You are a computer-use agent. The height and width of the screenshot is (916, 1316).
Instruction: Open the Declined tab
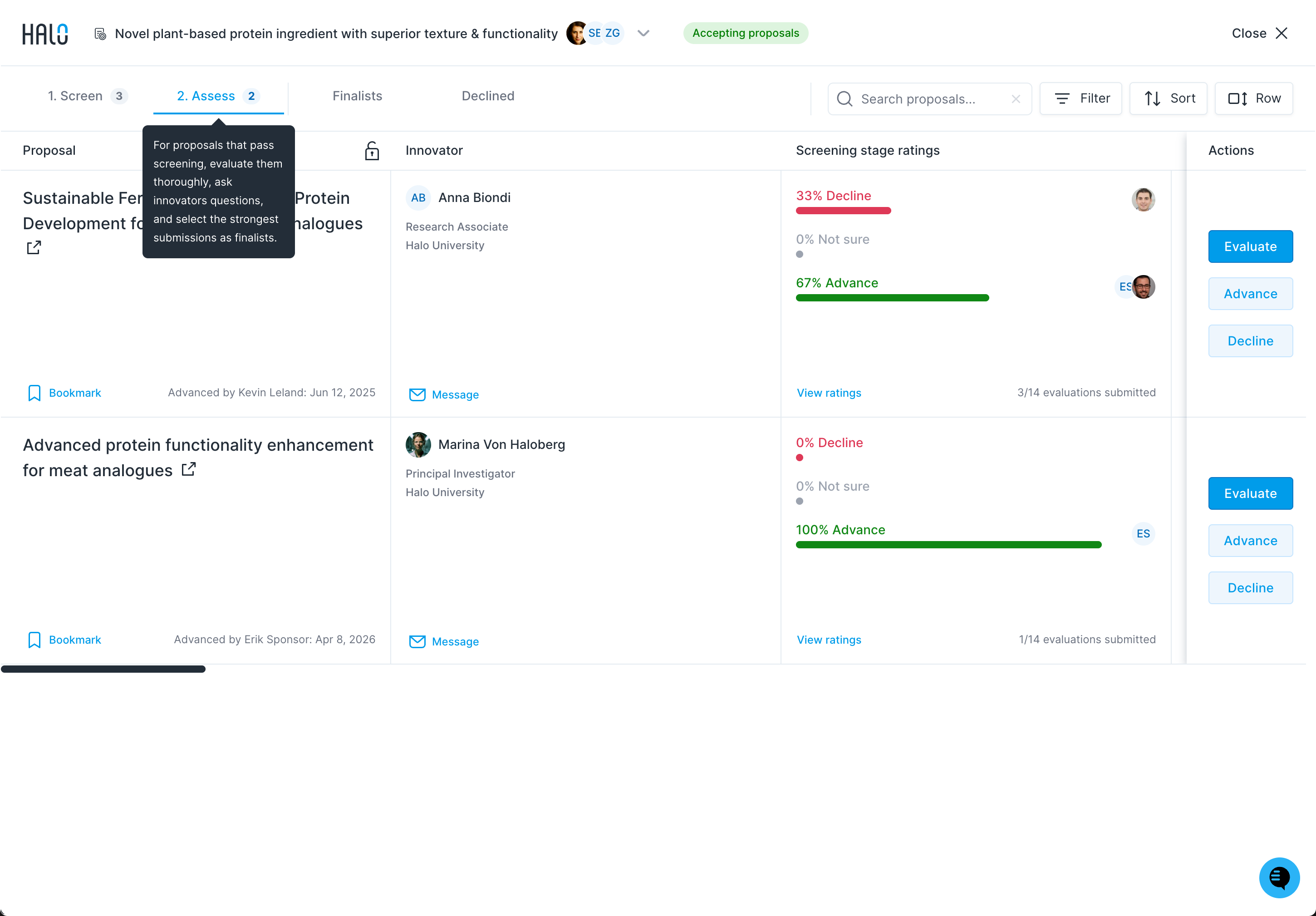tap(488, 96)
